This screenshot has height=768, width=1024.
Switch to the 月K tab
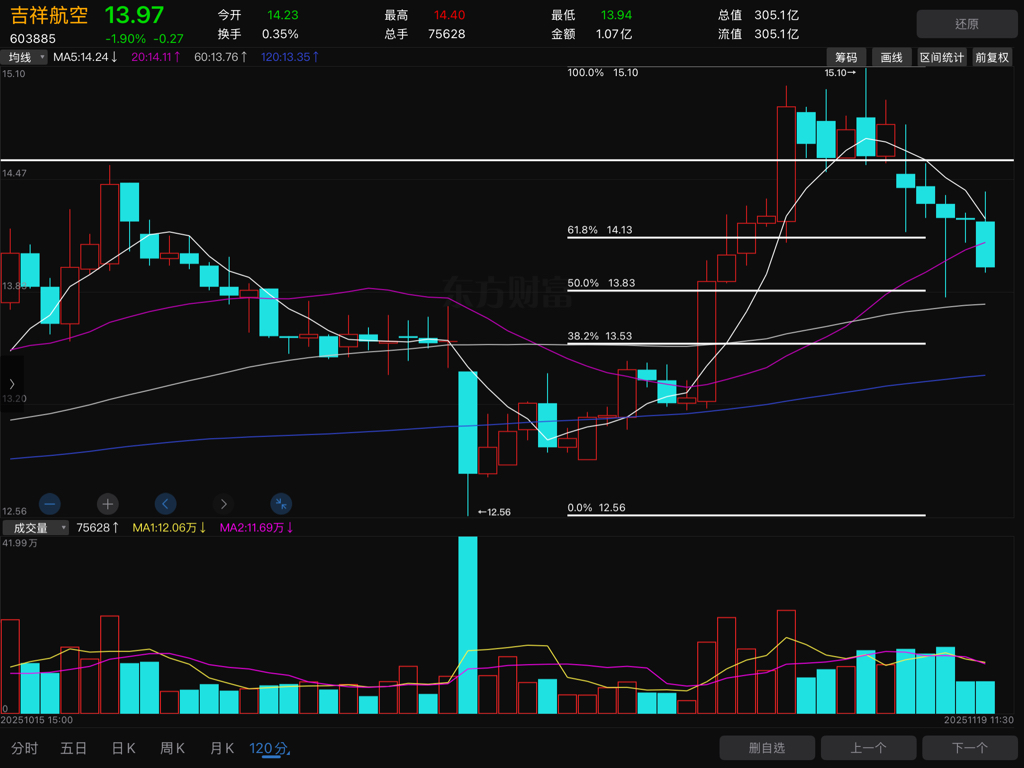point(222,748)
